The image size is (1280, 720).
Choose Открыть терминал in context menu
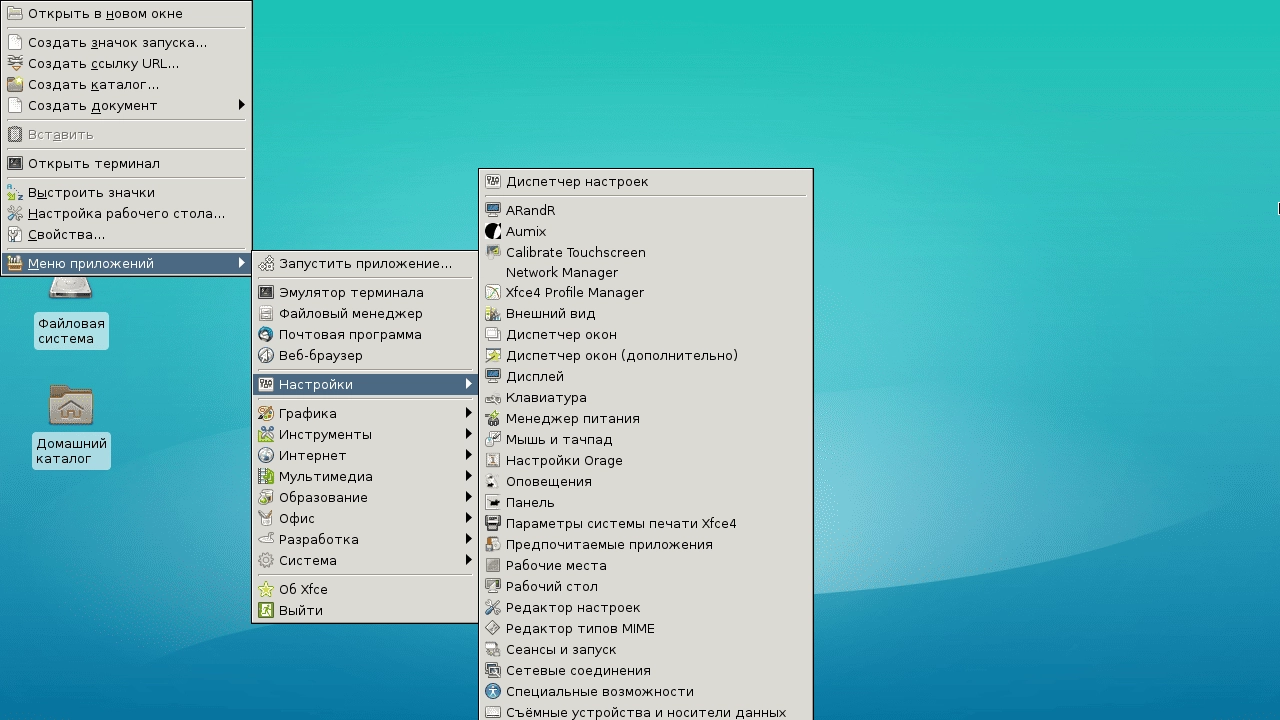click(x=94, y=163)
